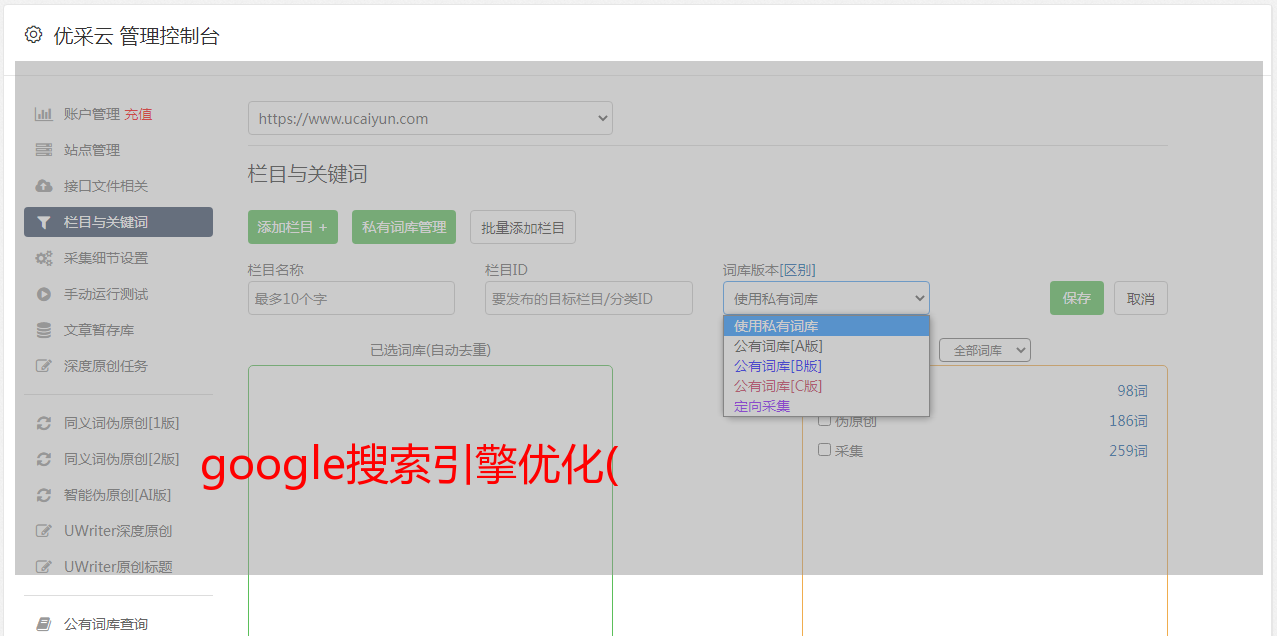The image size is (1277, 636).
Task: Open the 全部词库 filter dropdown
Action: (985, 350)
